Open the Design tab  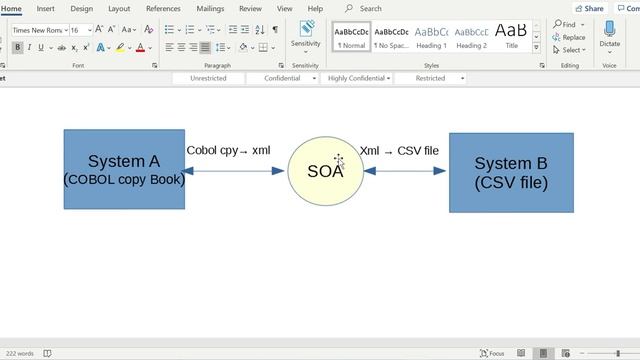click(x=82, y=9)
